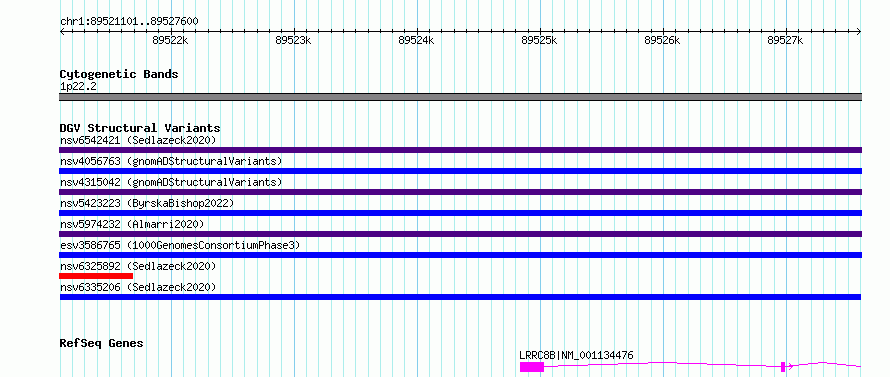The width and height of the screenshot is (890, 377).
Task: Click the short red bar for nsv6325892
Action: click(96, 276)
